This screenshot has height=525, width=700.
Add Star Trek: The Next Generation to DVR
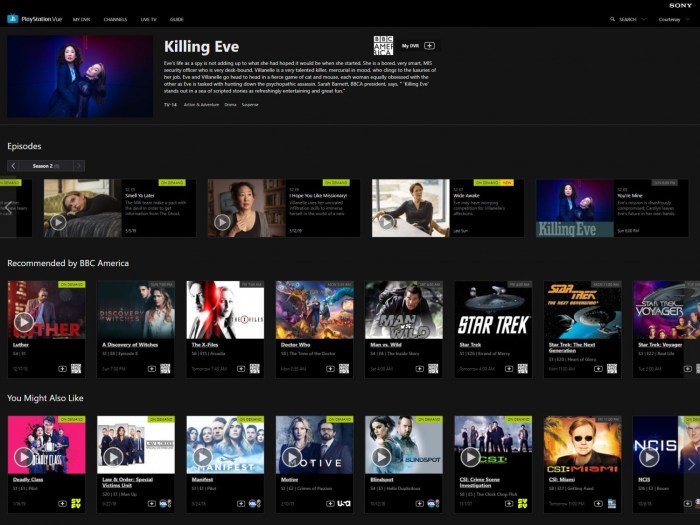pyautogui.click(x=598, y=369)
